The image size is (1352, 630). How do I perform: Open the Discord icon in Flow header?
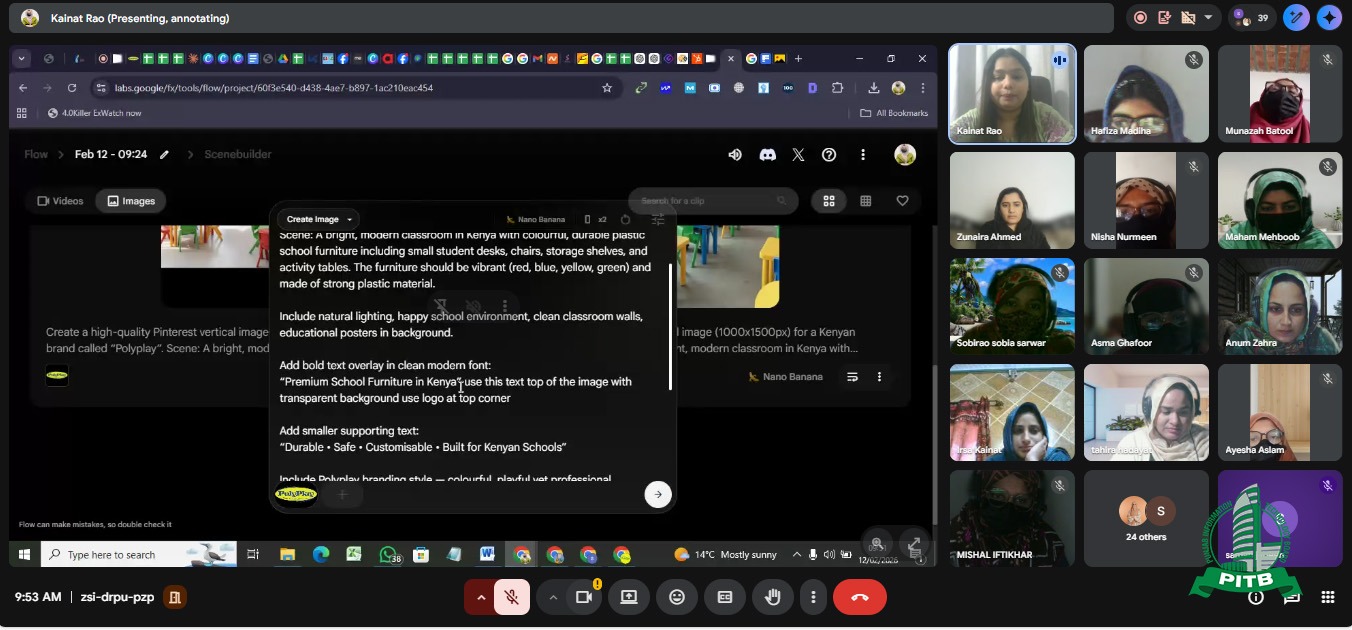(767, 155)
